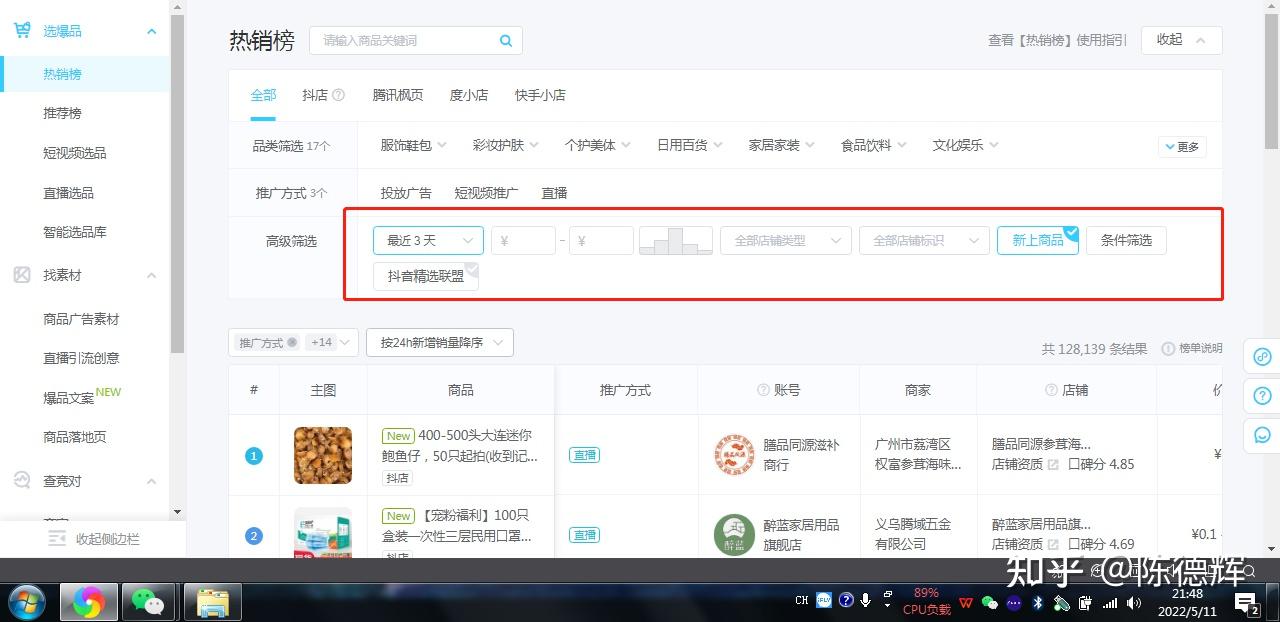Open the Windows Start button
The height and width of the screenshot is (622, 1280).
point(27,601)
